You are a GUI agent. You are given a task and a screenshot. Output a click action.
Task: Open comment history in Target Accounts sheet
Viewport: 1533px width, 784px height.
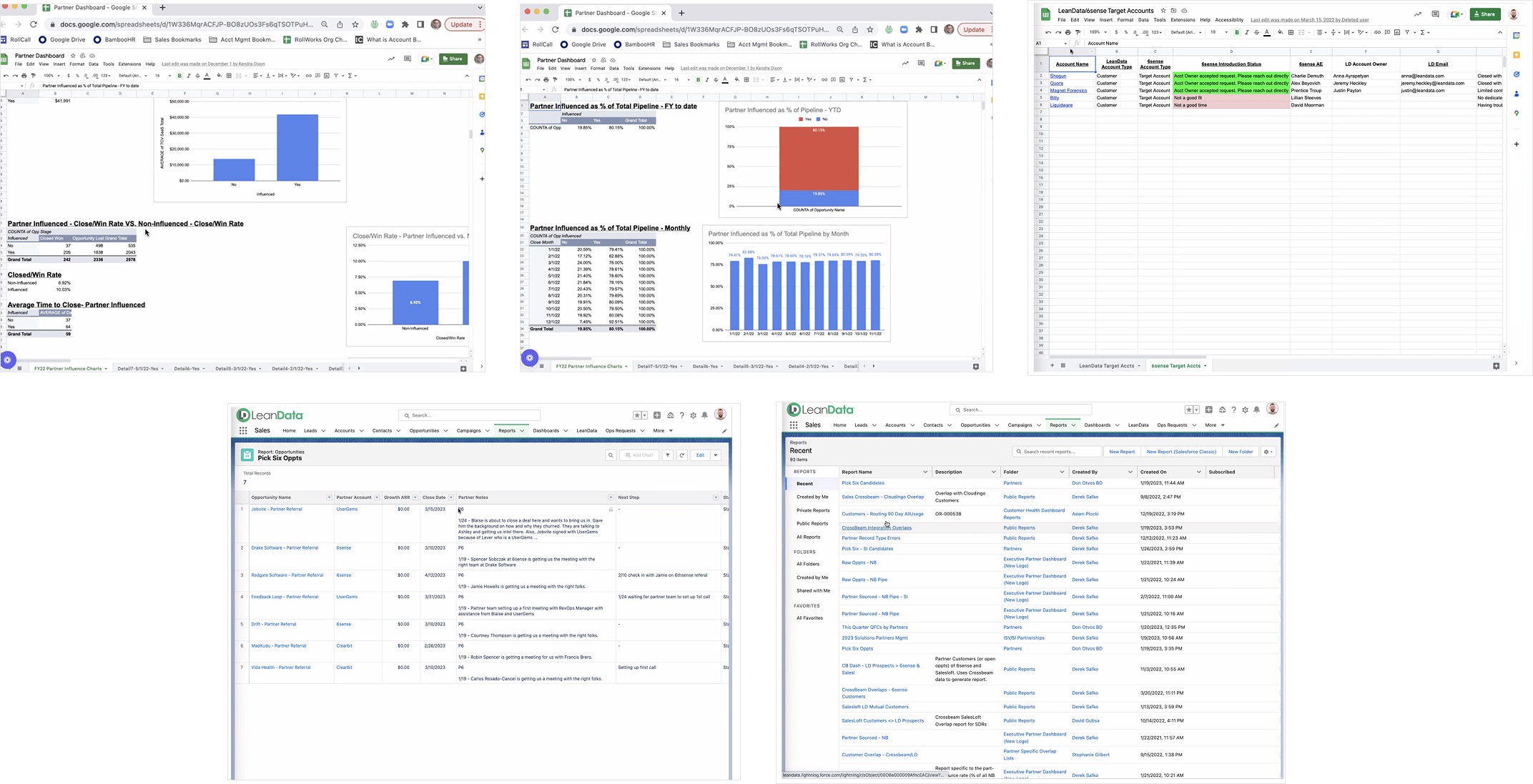(x=1435, y=14)
